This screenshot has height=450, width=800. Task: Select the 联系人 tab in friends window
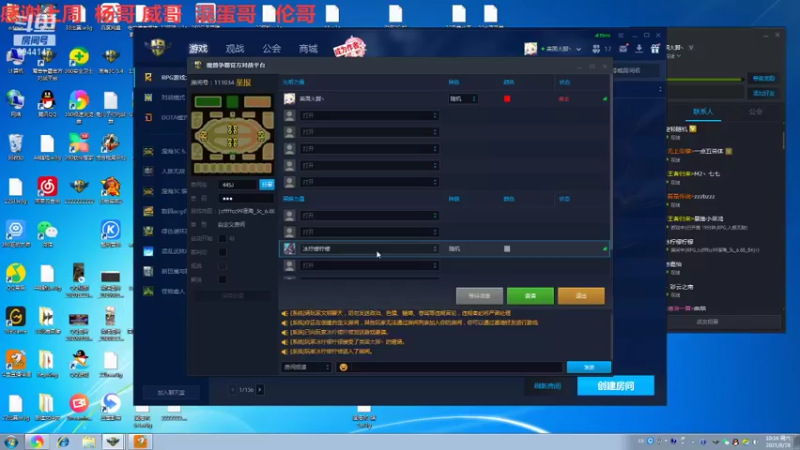(x=703, y=111)
